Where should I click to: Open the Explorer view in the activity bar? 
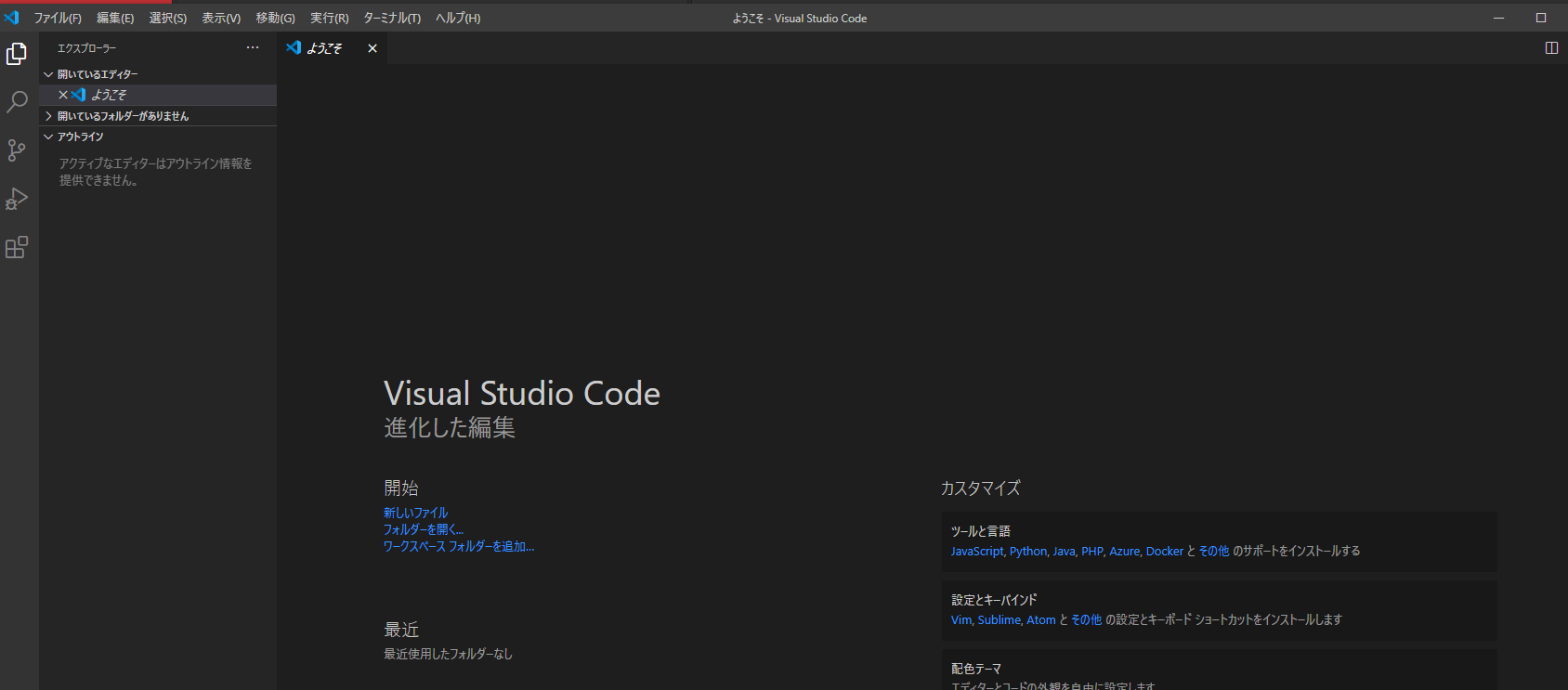tap(17, 55)
